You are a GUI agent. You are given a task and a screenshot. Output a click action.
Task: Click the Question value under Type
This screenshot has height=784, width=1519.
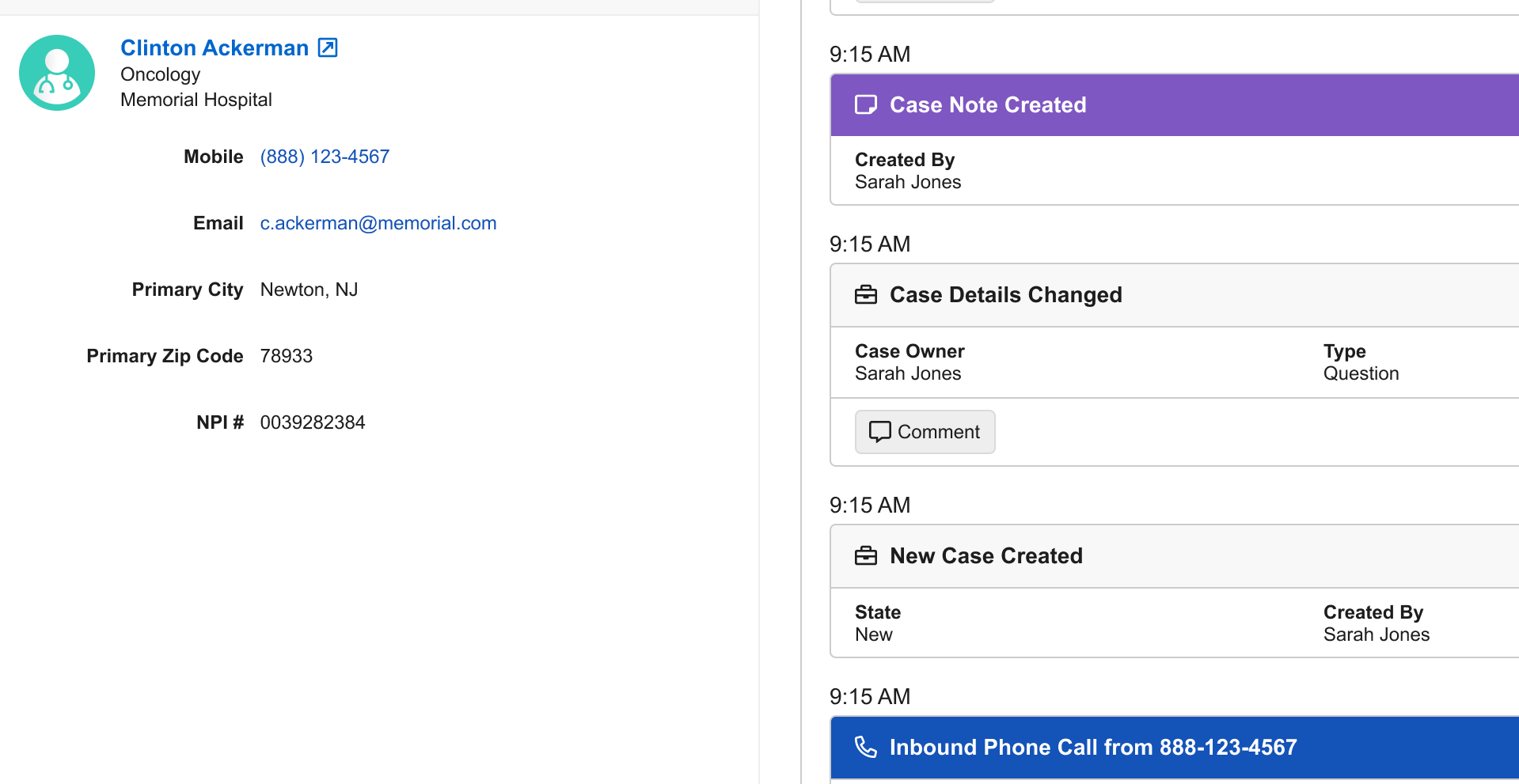pos(1361,373)
